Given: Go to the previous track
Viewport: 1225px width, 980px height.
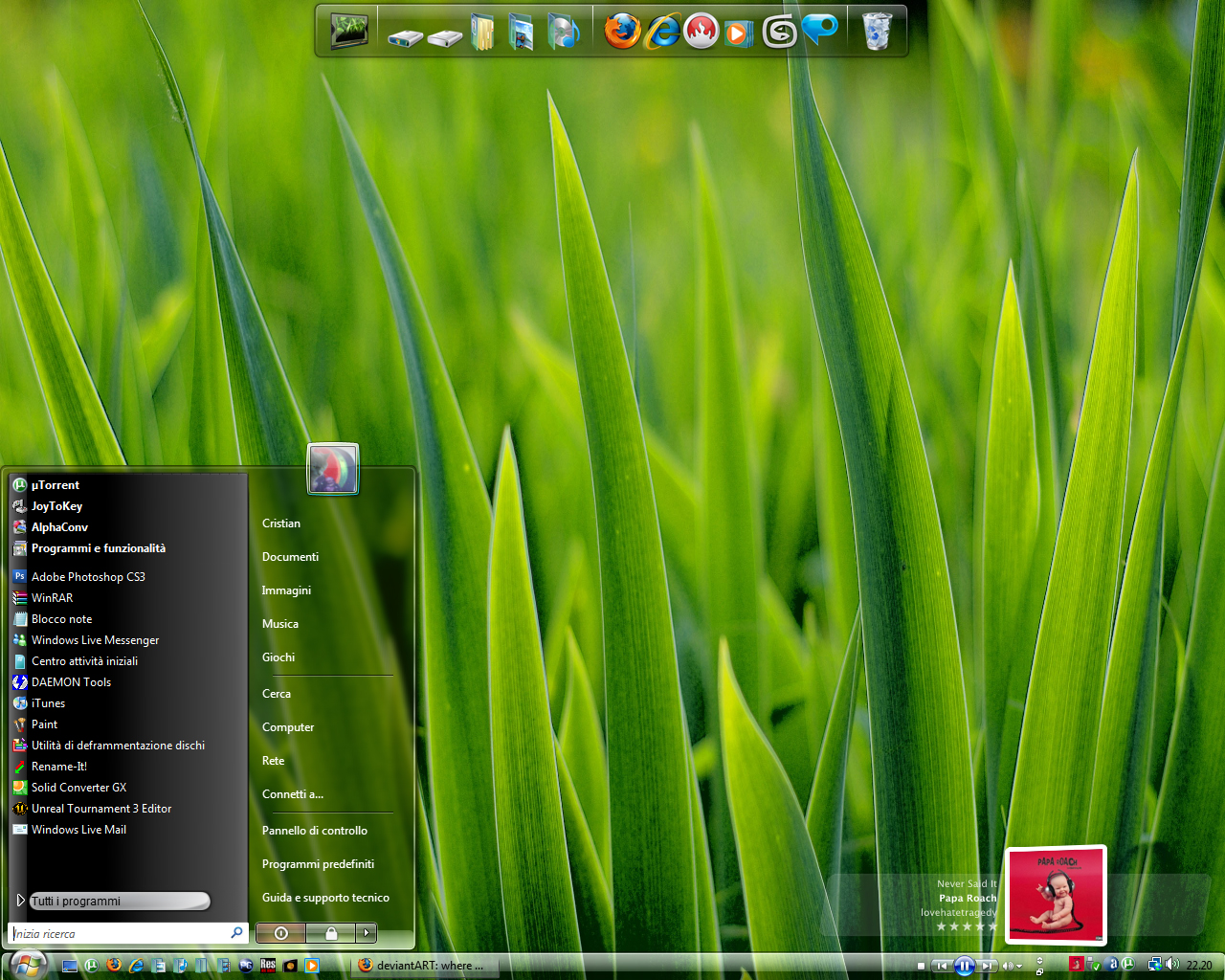Looking at the screenshot, I should click(x=942, y=966).
